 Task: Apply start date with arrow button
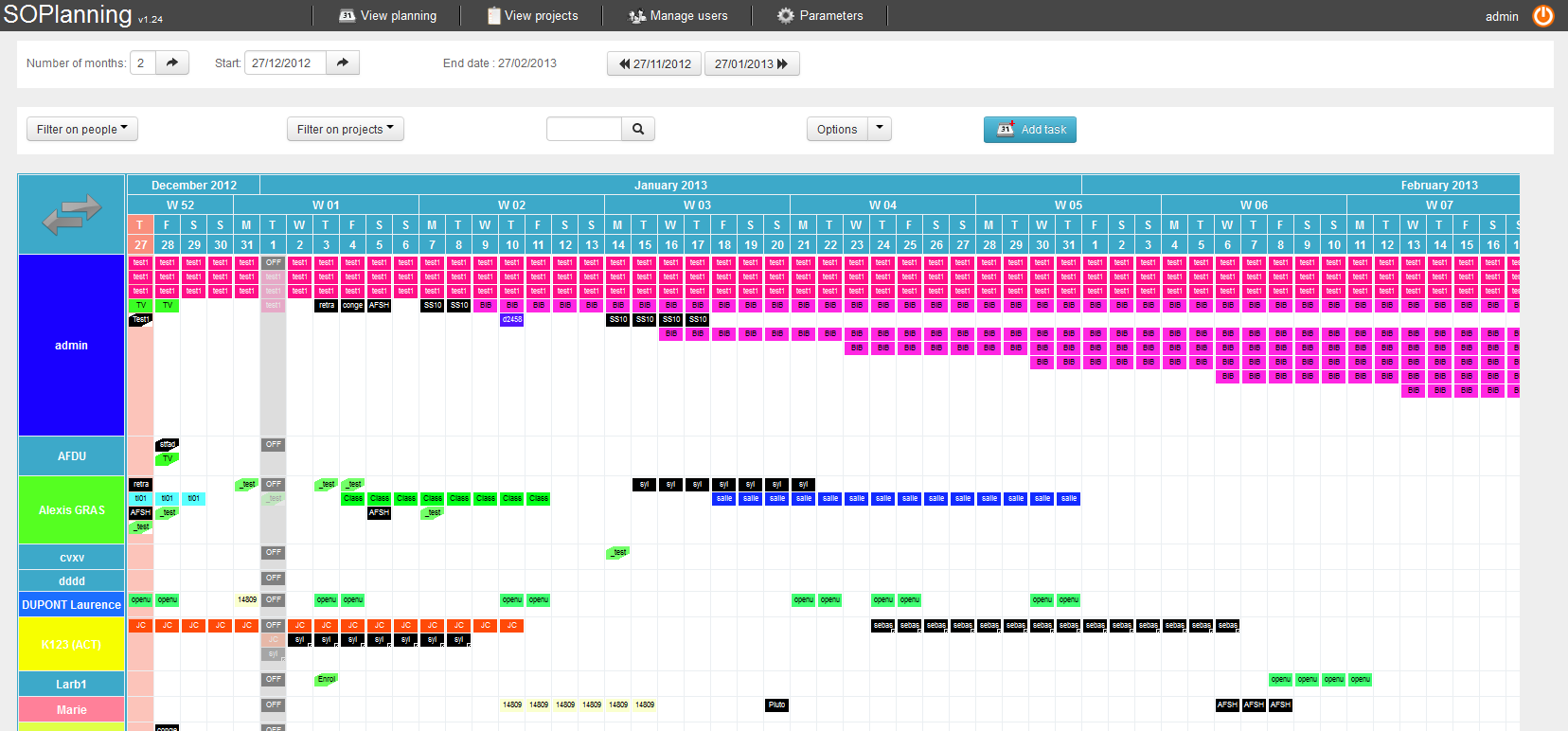click(343, 63)
